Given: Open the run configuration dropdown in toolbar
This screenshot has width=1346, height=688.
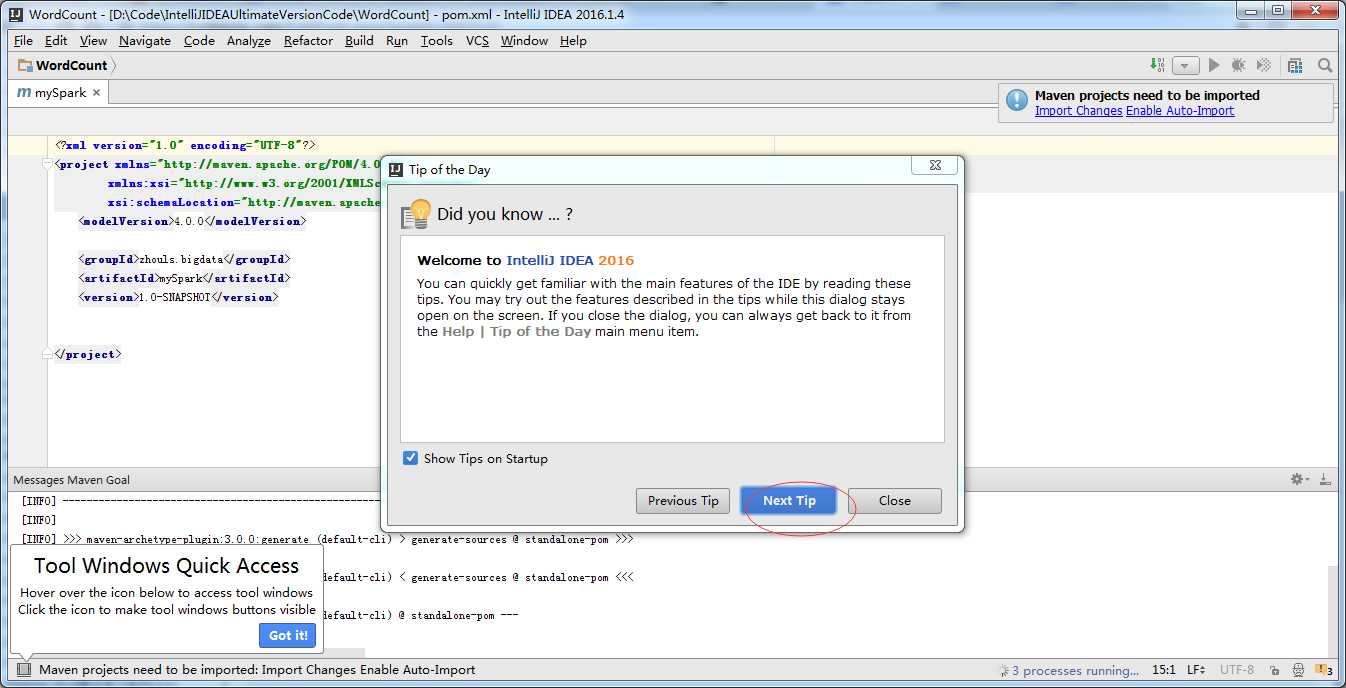Looking at the screenshot, I should pyautogui.click(x=1185, y=65).
